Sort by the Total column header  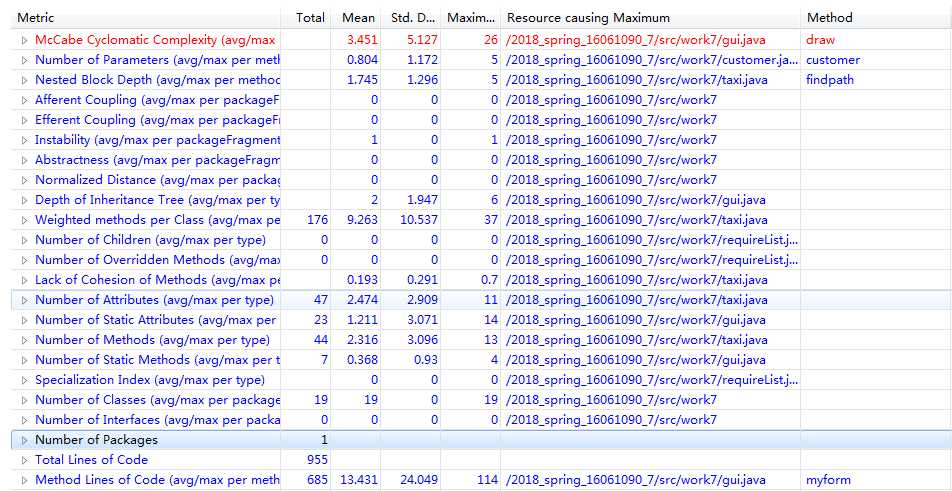pos(306,18)
